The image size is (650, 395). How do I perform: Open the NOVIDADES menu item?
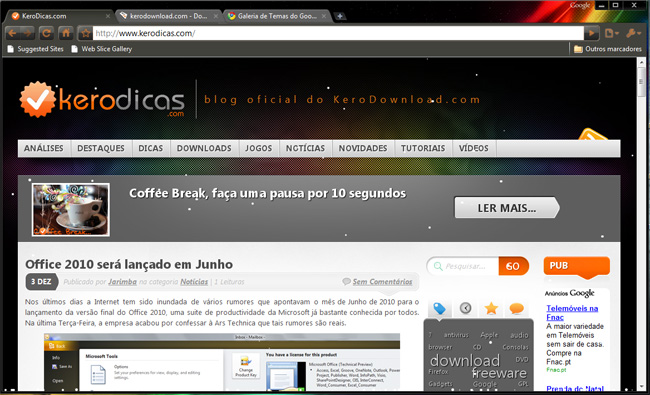[x=363, y=148]
